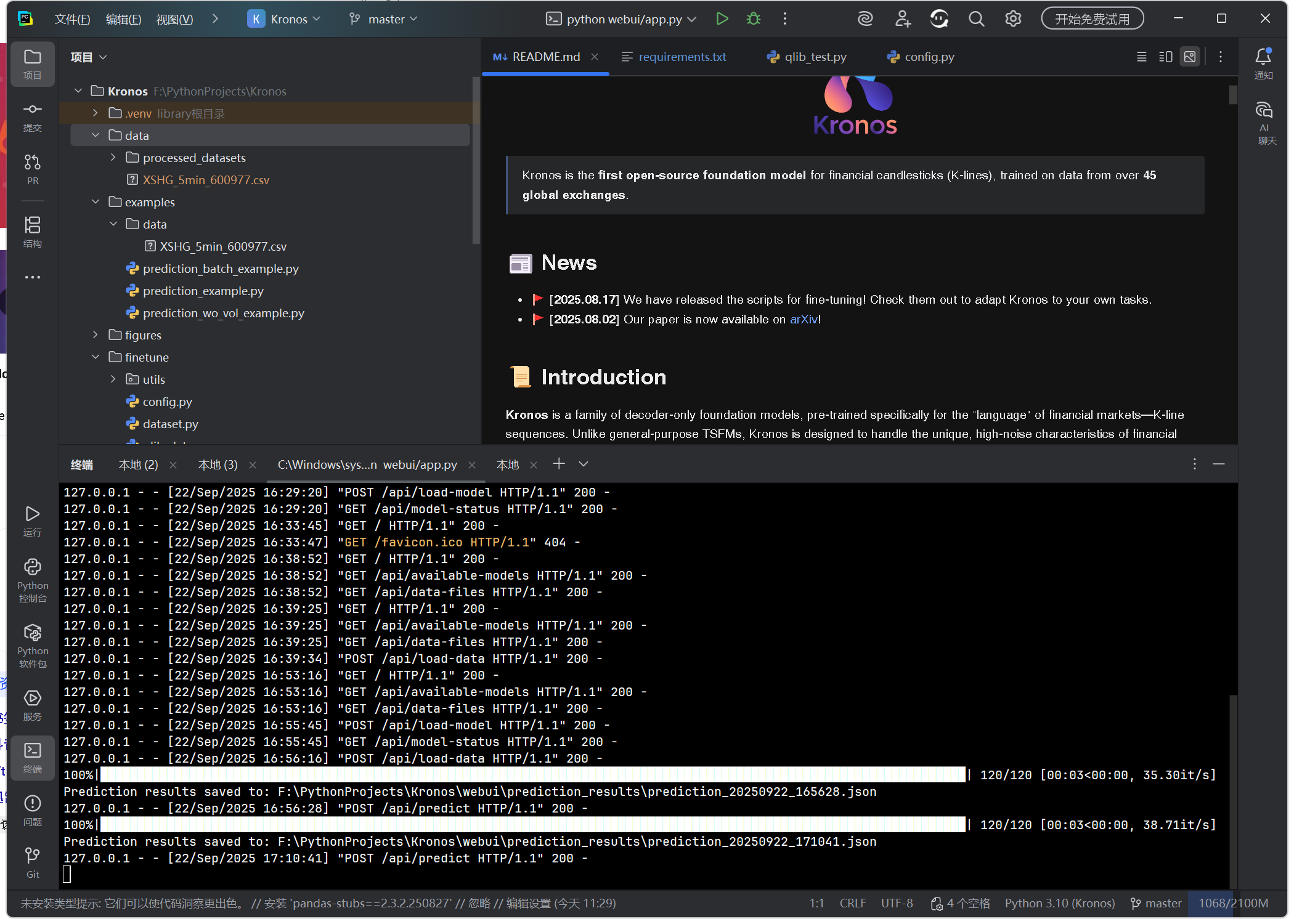Image resolution: width=1294 pixels, height=924 pixels.
Task: Open the Commit (提交) tool window
Action: pyautogui.click(x=33, y=117)
